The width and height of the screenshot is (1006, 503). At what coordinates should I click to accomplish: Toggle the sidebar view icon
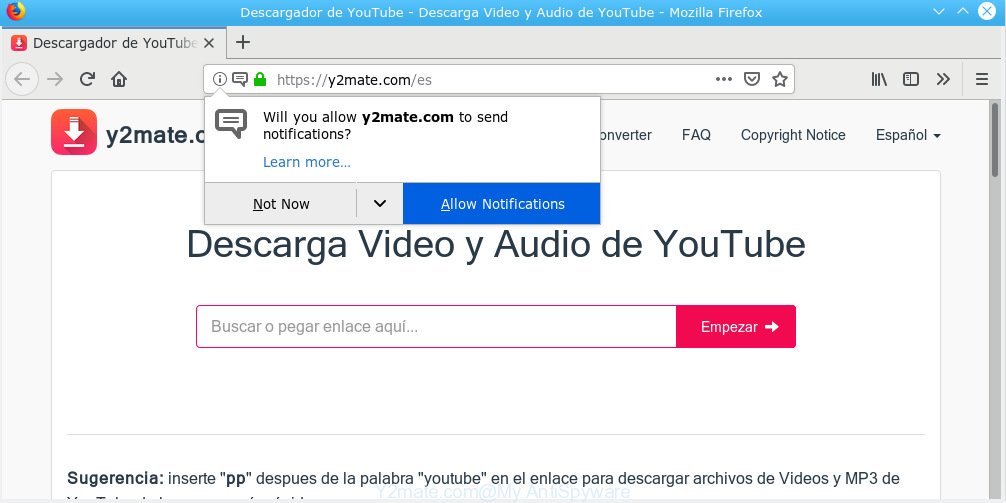pyautogui.click(x=910, y=79)
